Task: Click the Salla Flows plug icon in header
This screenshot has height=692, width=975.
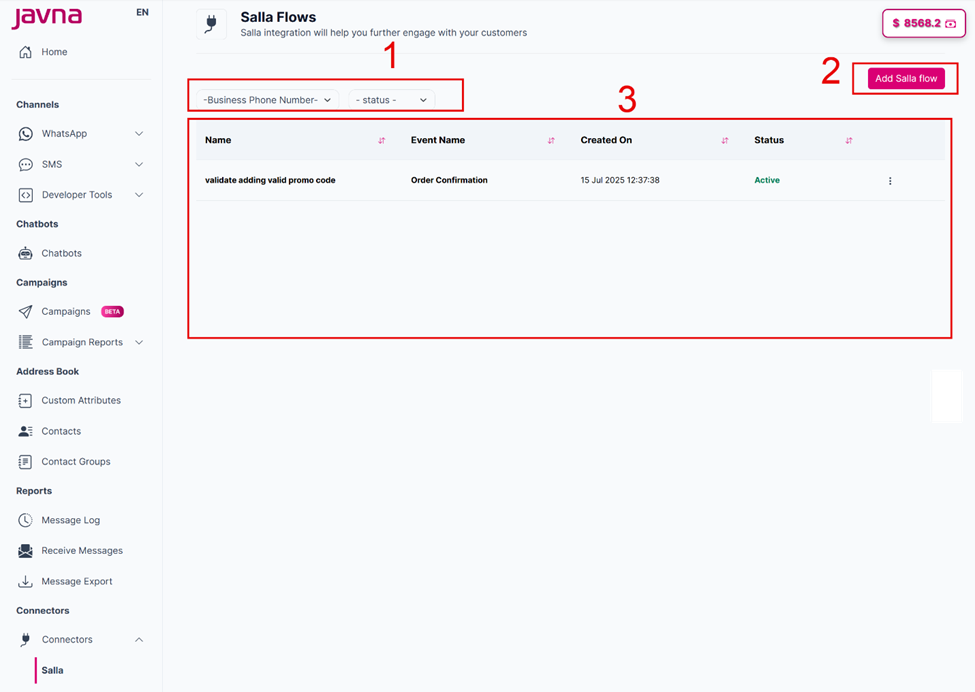Action: 211,24
